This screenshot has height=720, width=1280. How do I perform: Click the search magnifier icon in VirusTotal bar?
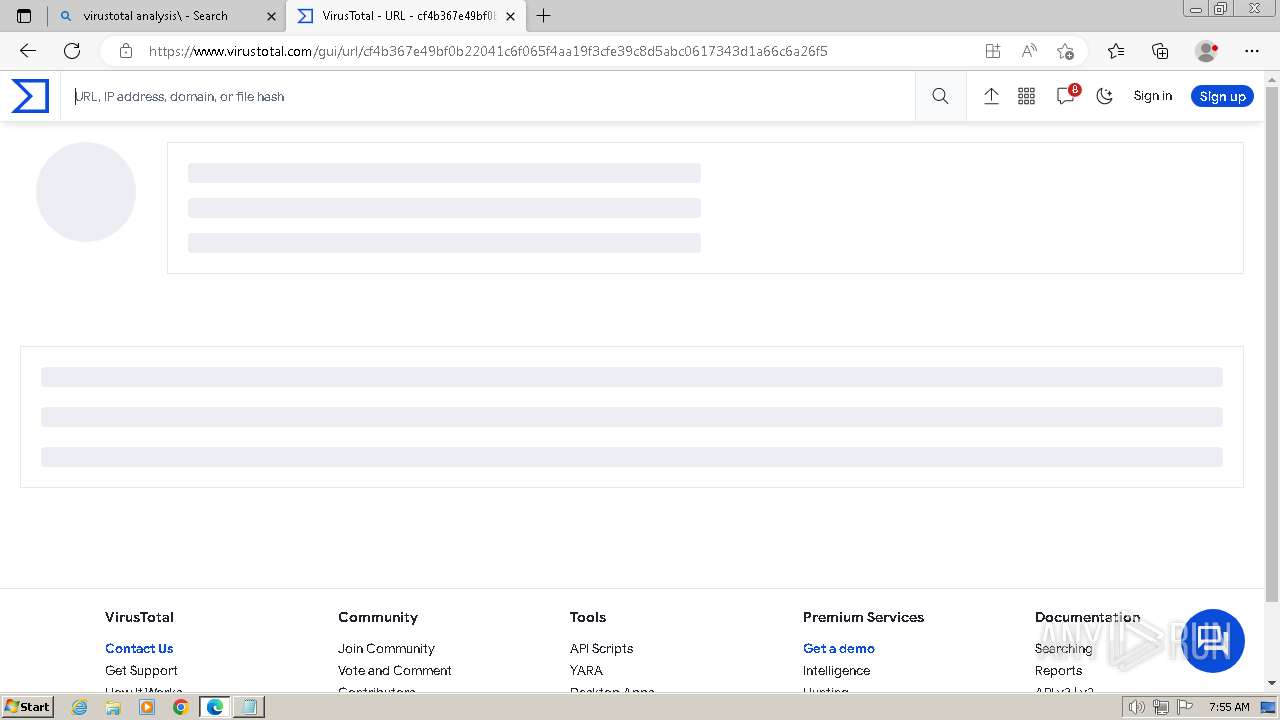[940, 96]
